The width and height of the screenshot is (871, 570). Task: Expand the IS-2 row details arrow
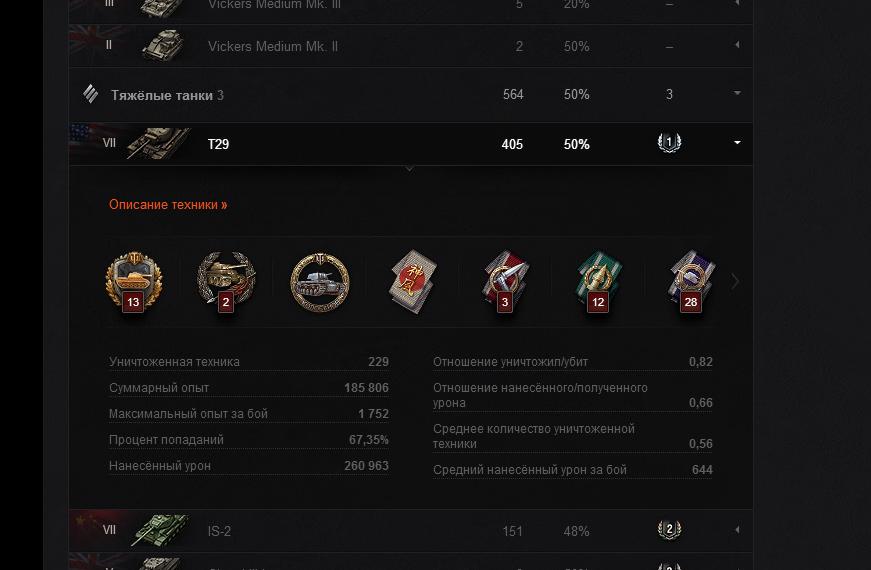(x=737, y=530)
